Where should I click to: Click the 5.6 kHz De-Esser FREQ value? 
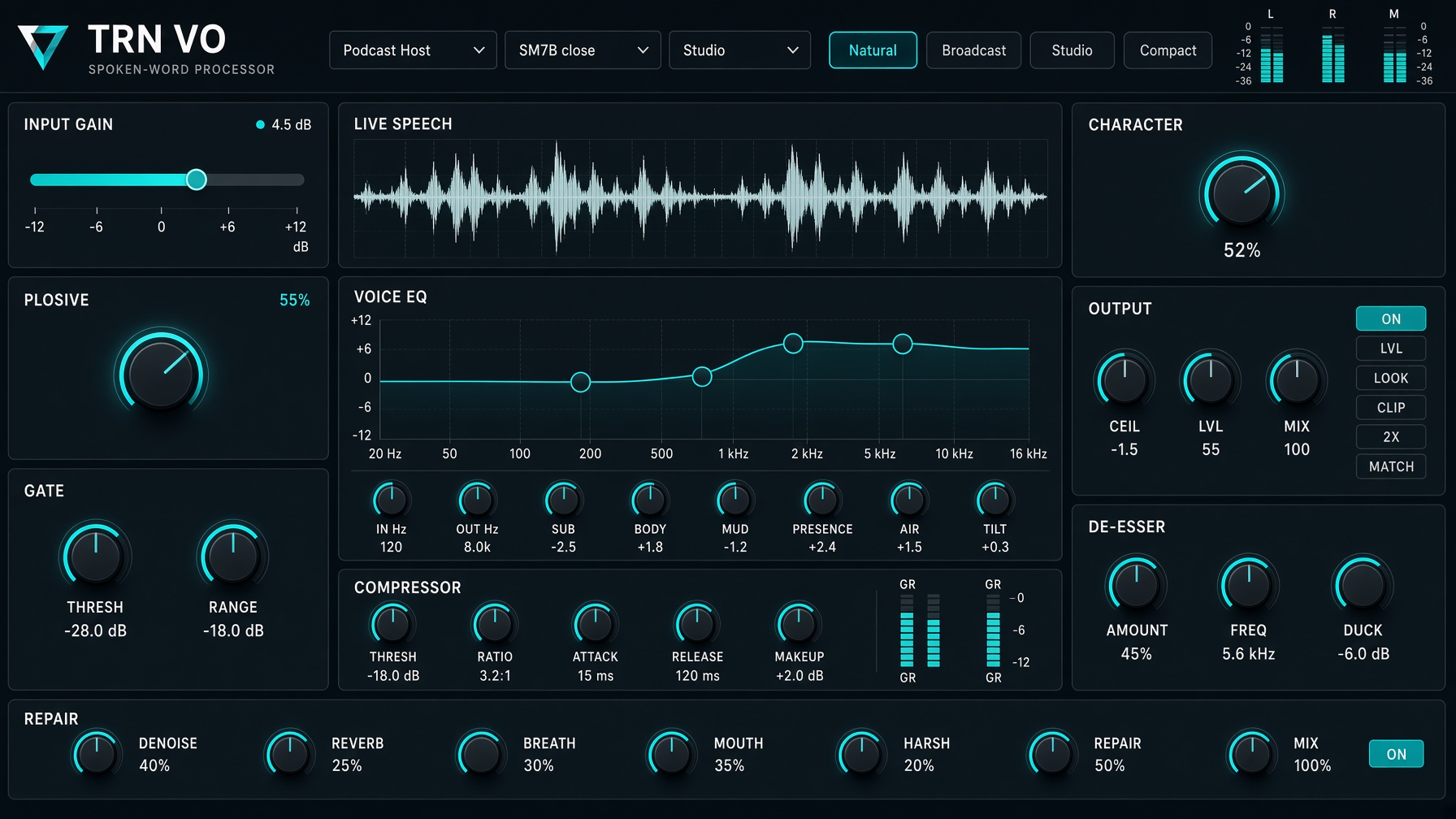1248,654
